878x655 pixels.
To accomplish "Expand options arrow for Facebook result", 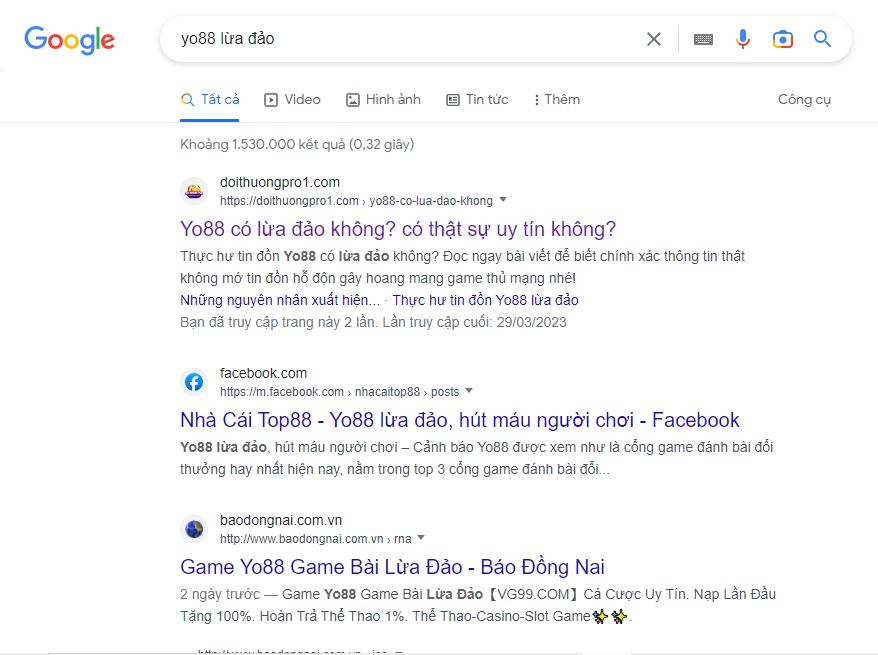I will click(469, 391).
